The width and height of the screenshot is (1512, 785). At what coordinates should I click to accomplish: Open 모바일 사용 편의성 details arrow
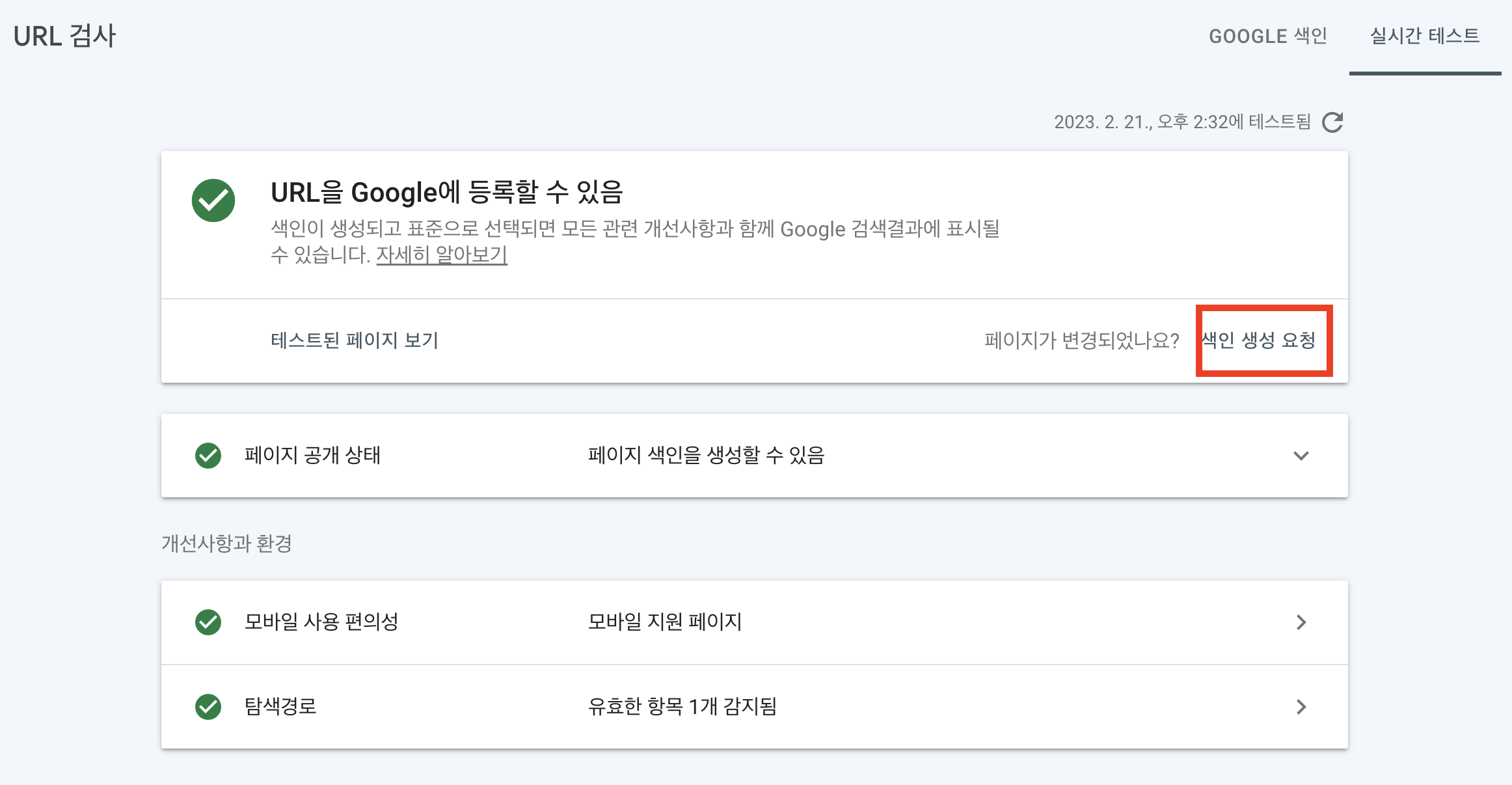[x=1301, y=622]
